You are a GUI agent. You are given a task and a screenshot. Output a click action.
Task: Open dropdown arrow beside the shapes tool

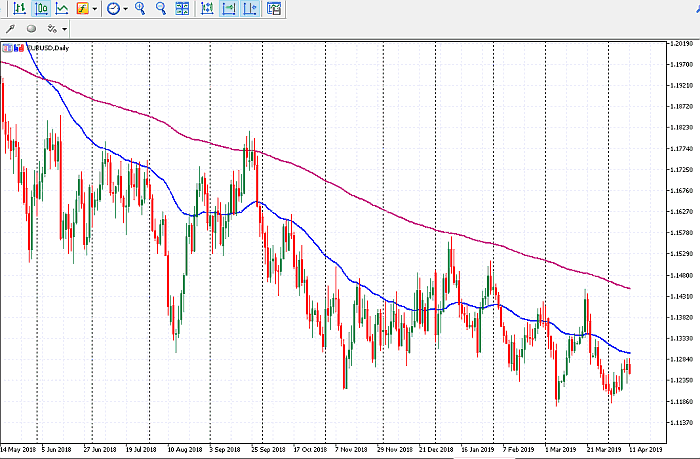point(65,29)
